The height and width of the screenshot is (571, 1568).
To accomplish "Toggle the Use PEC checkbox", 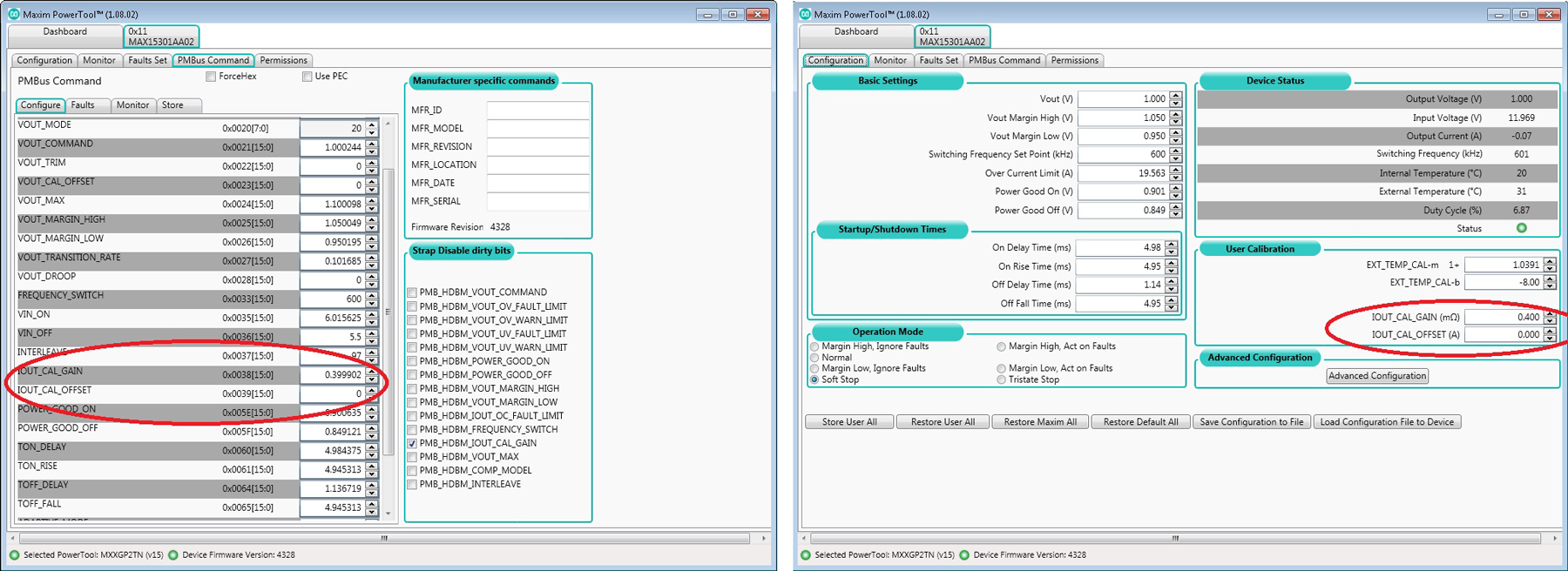I will tap(307, 77).
